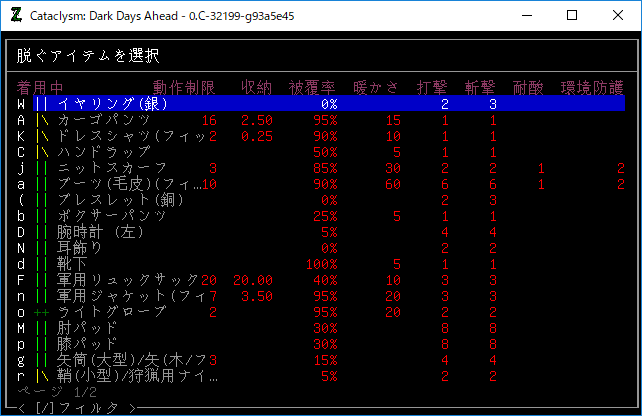Maximize the Cataclysm window
The width and height of the screenshot is (642, 416).
(572, 15)
